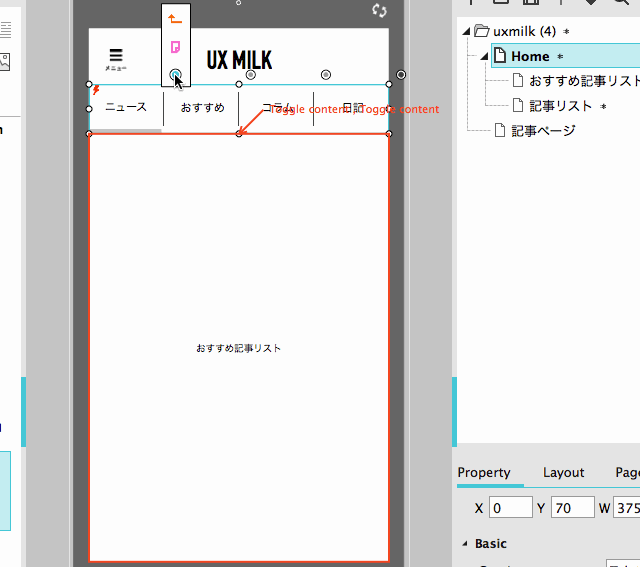This screenshot has height=567, width=640.
Task: Click the rotate sync icon above the canvas
Action: pyautogui.click(x=379, y=10)
